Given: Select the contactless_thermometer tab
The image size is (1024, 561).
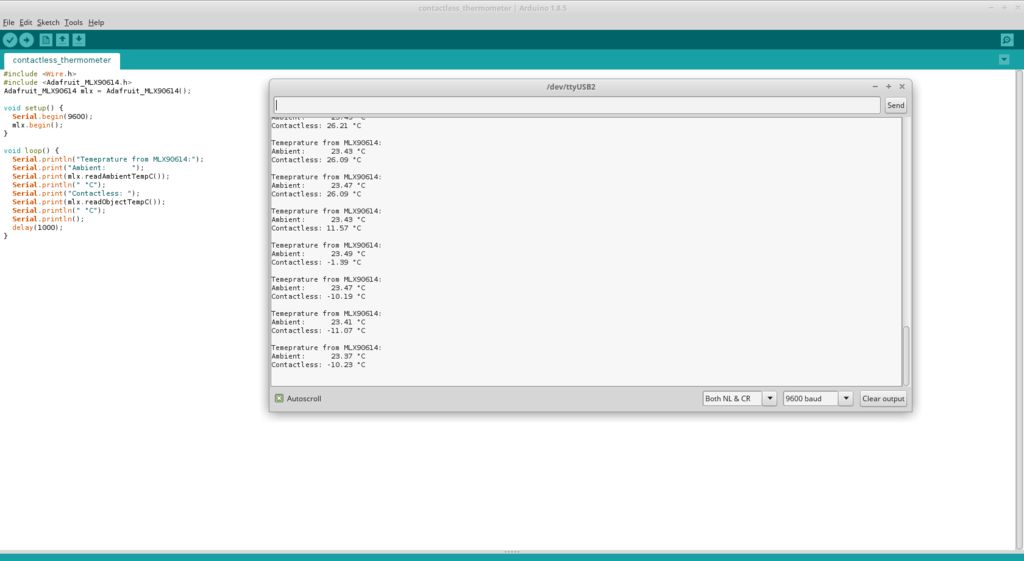Looking at the screenshot, I should click(x=62, y=60).
